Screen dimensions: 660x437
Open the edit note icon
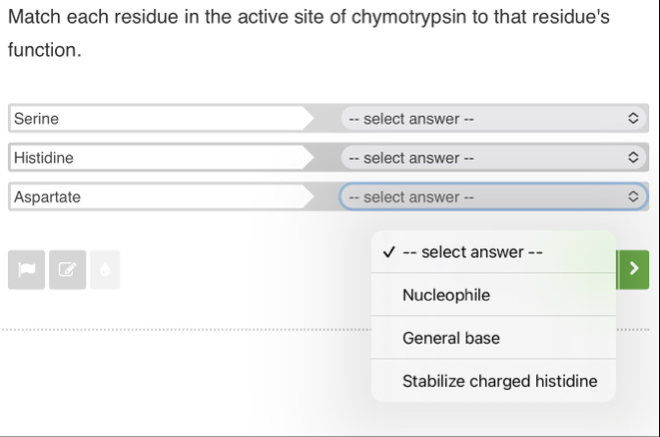point(66,270)
